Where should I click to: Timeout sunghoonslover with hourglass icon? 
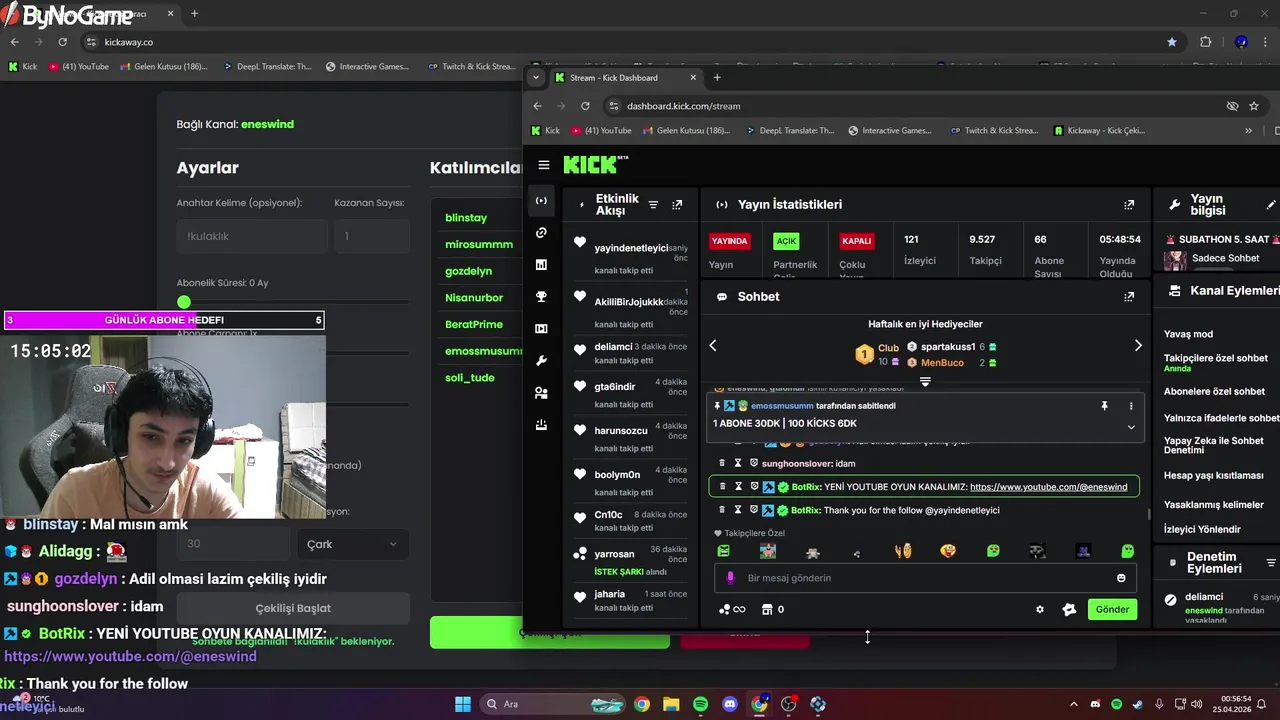(x=738, y=463)
